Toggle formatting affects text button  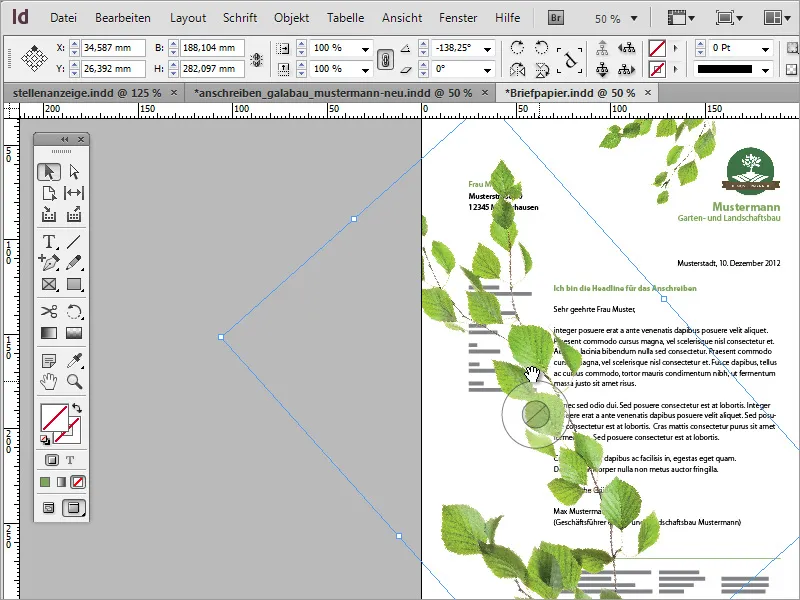pyautogui.click(x=70, y=460)
